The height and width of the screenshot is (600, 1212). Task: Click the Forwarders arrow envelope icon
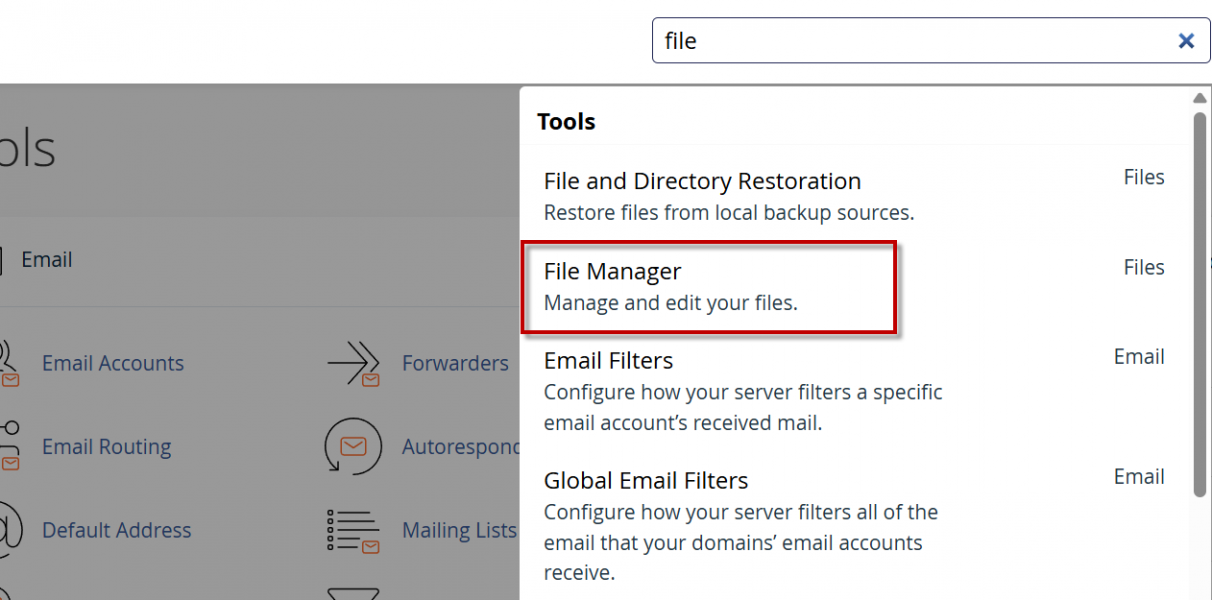354,364
